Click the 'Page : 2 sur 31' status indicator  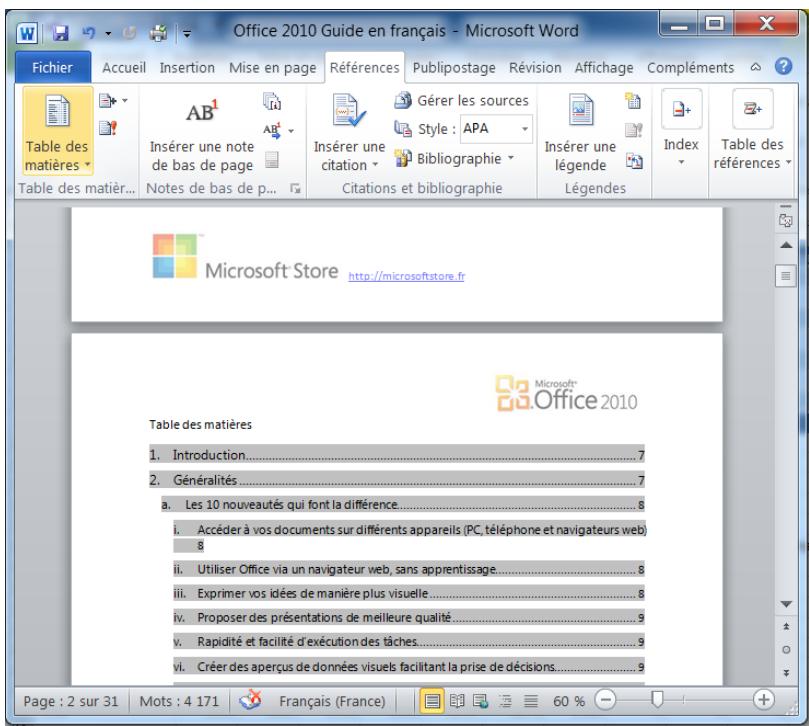coord(71,701)
